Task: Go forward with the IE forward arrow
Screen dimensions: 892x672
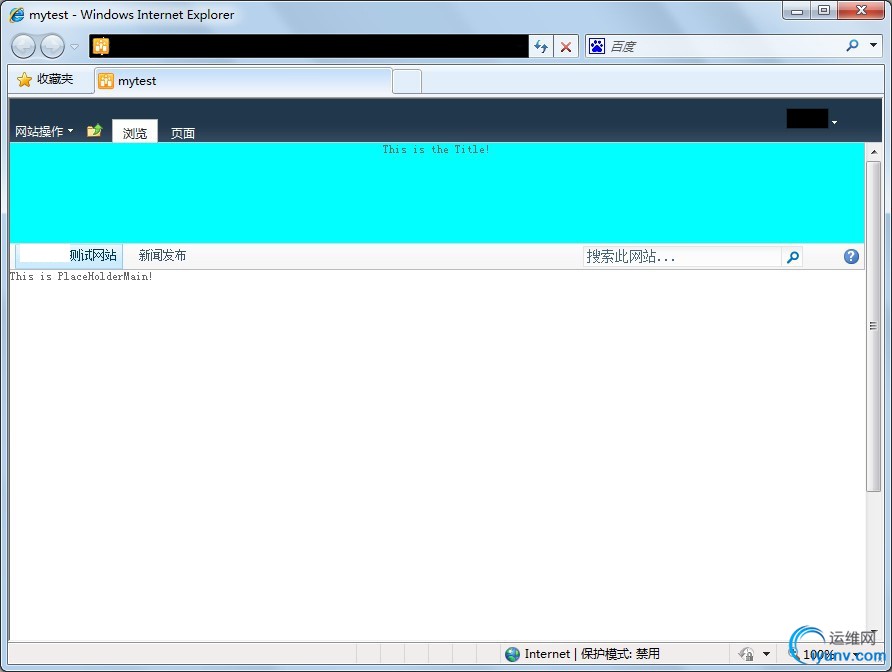Action: [53, 46]
